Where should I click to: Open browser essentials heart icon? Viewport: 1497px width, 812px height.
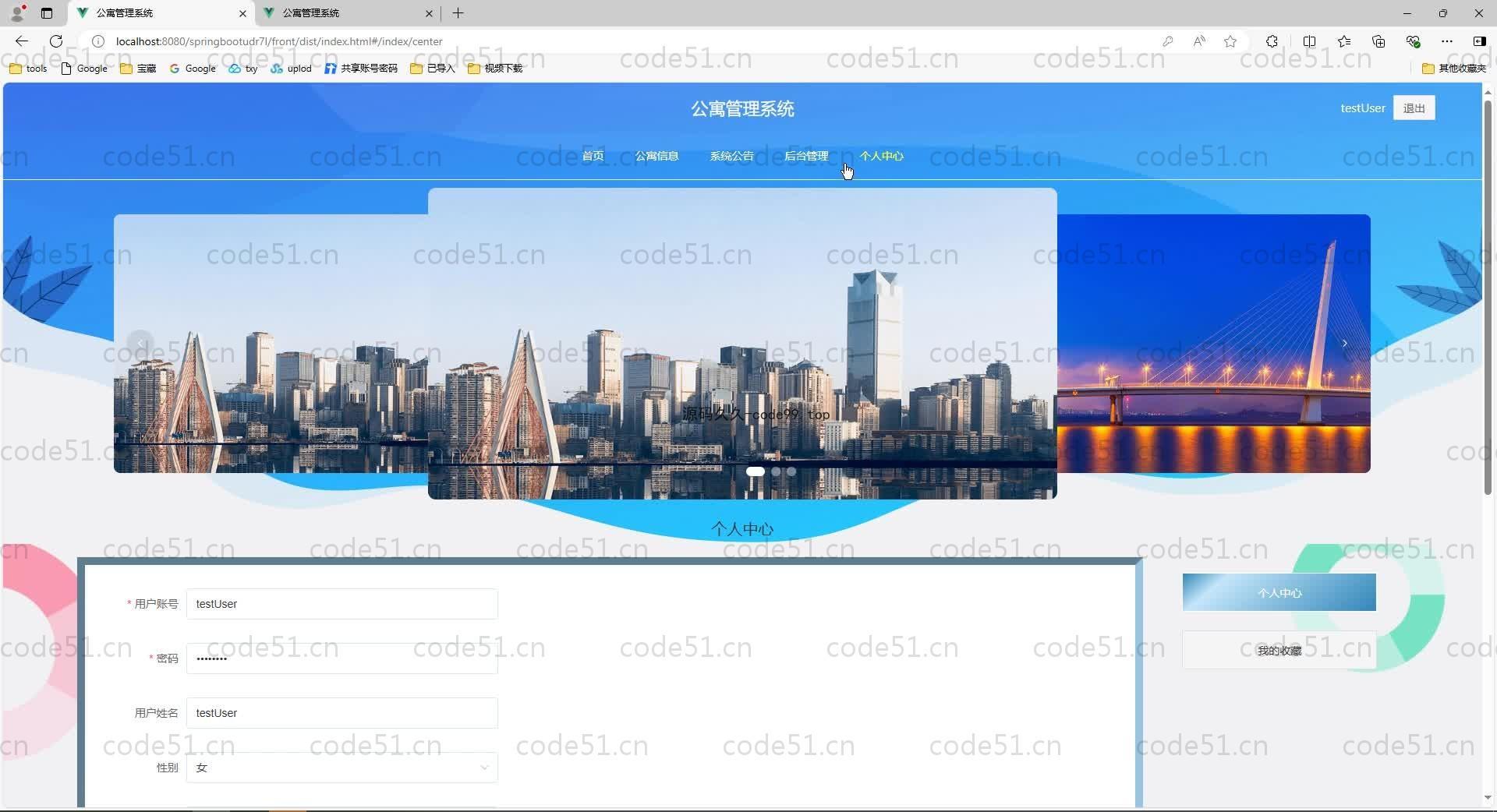coord(1413,41)
